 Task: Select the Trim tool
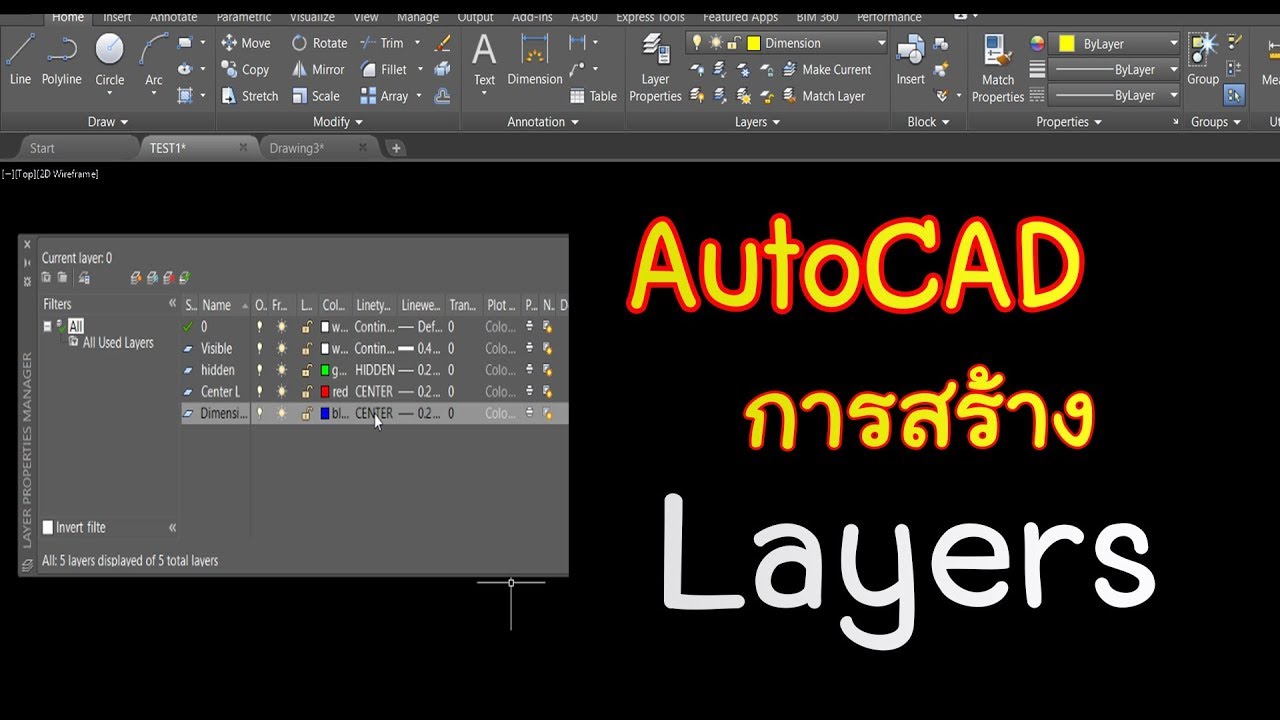(x=382, y=43)
